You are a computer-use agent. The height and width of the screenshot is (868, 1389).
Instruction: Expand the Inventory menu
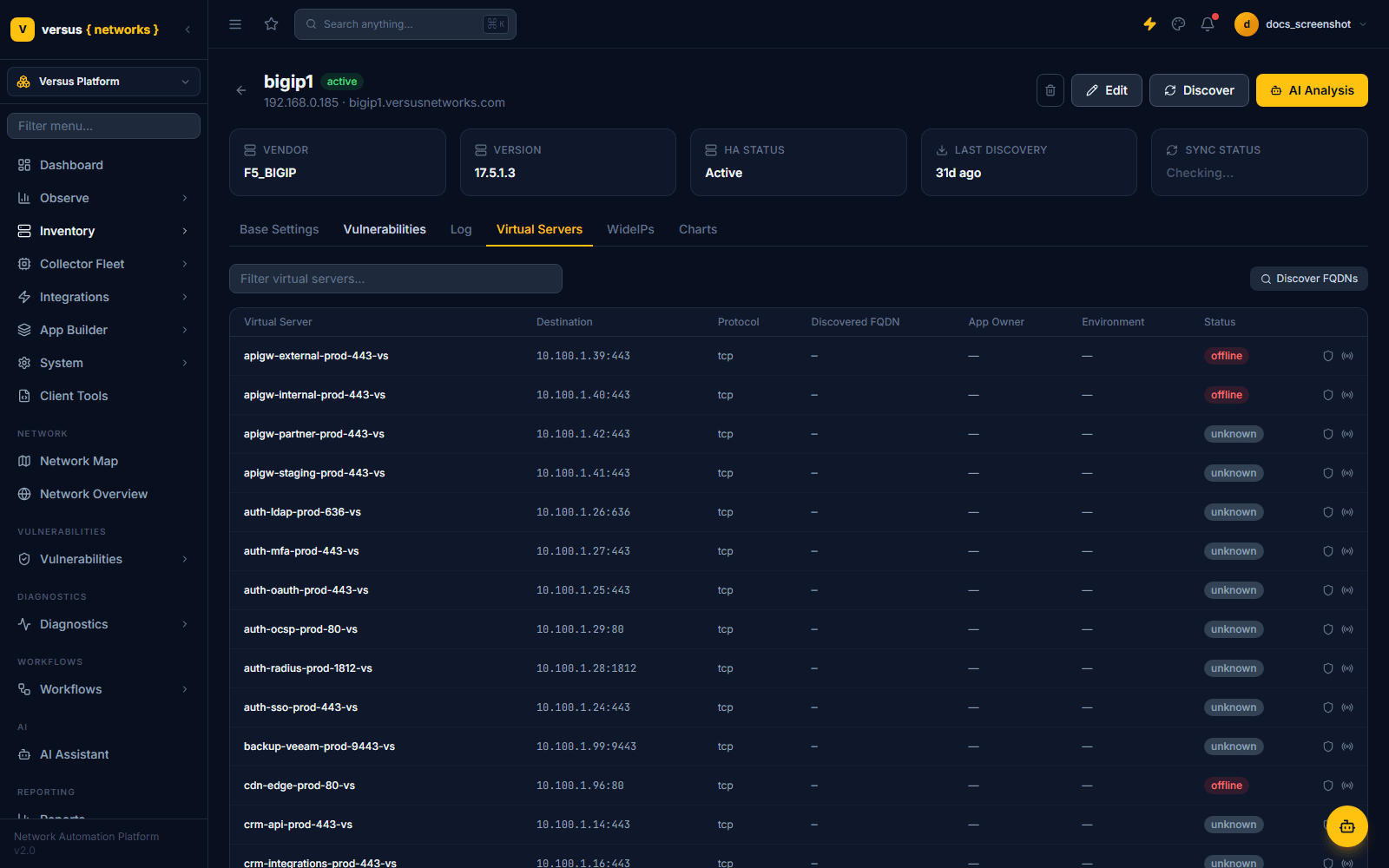(x=103, y=231)
